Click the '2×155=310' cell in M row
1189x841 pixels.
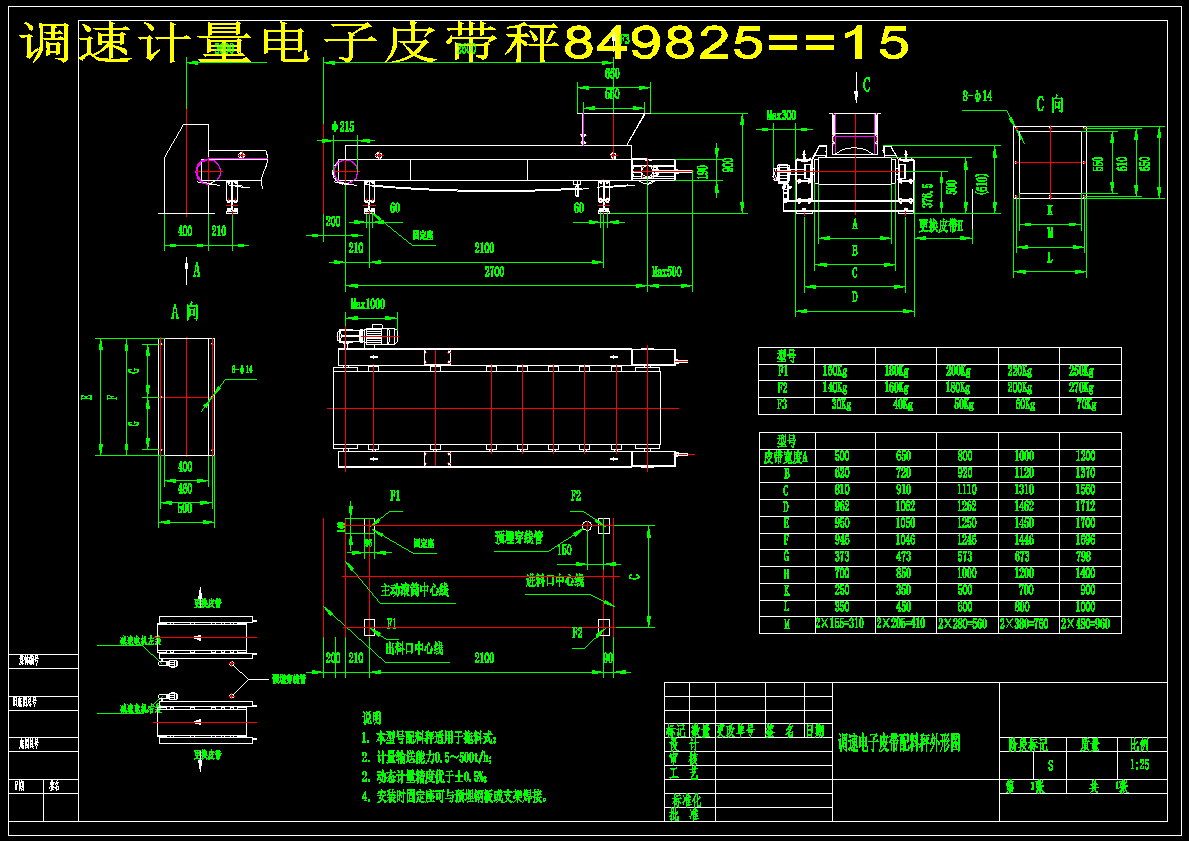839,624
